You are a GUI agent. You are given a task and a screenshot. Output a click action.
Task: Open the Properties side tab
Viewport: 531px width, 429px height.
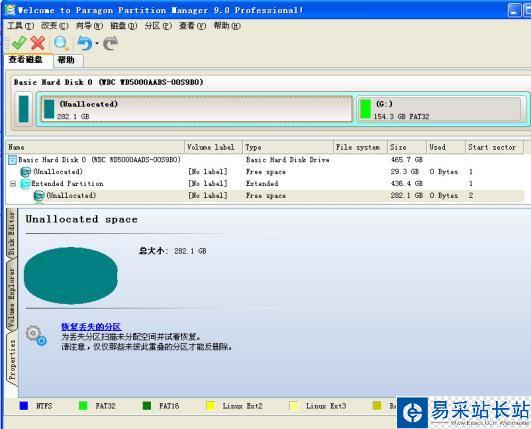pyautogui.click(x=12, y=360)
